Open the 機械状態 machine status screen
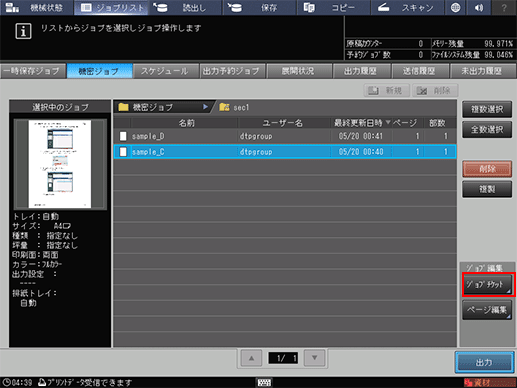The width and height of the screenshot is (517, 388). tap(36, 7)
